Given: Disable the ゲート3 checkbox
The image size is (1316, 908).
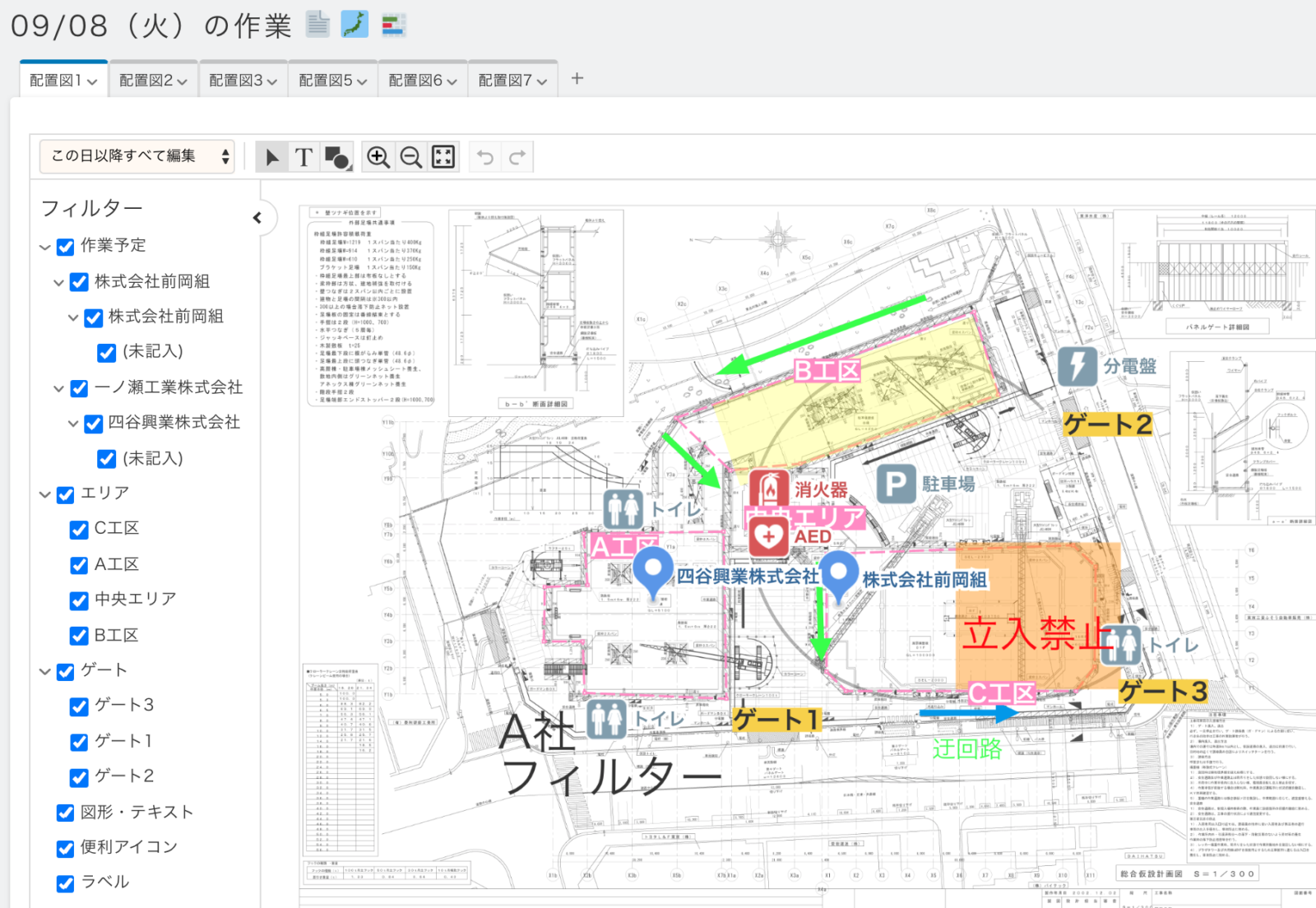Looking at the screenshot, I should [79, 706].
